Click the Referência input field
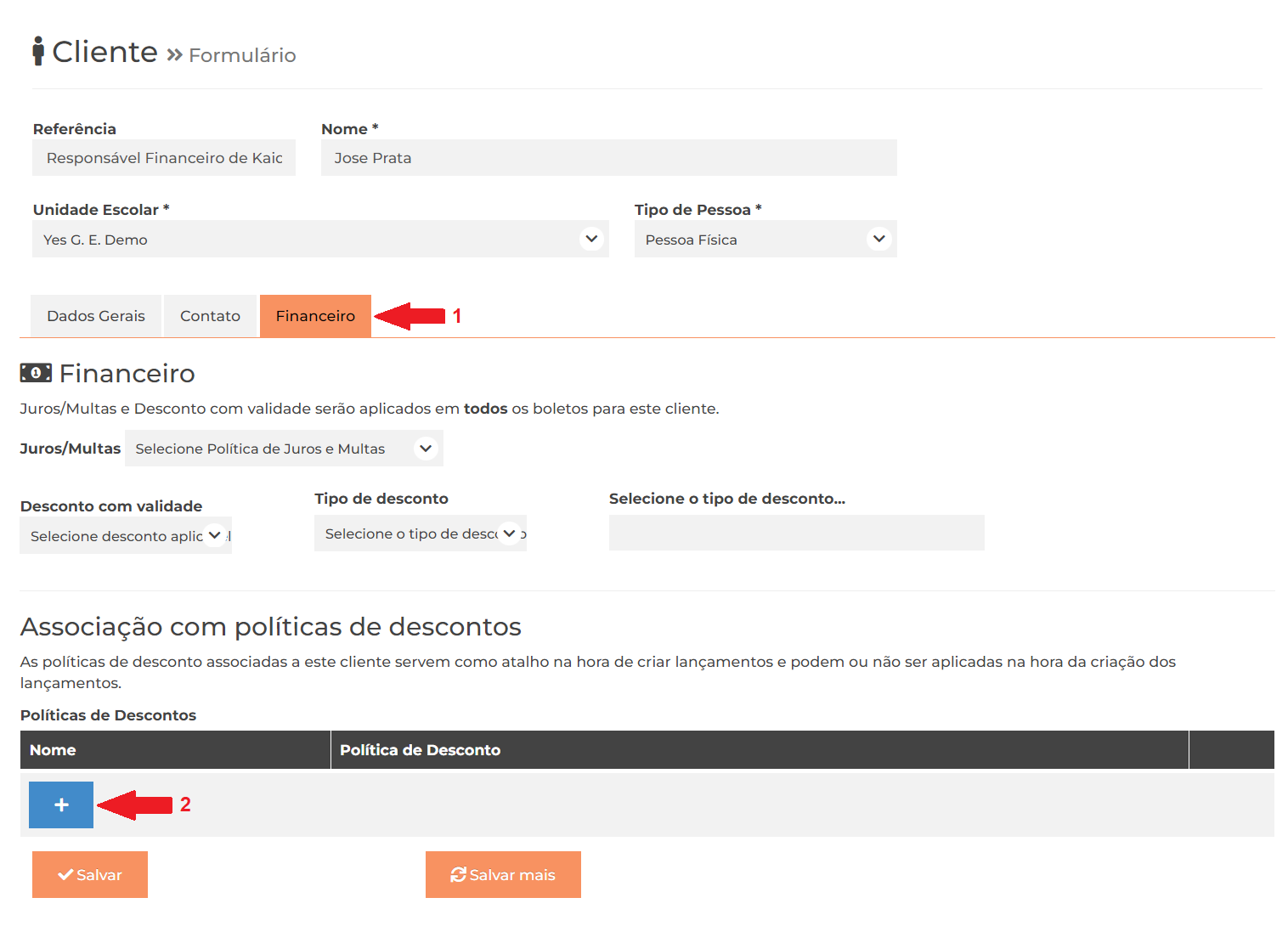1288x926 pixels. [164, 158]
